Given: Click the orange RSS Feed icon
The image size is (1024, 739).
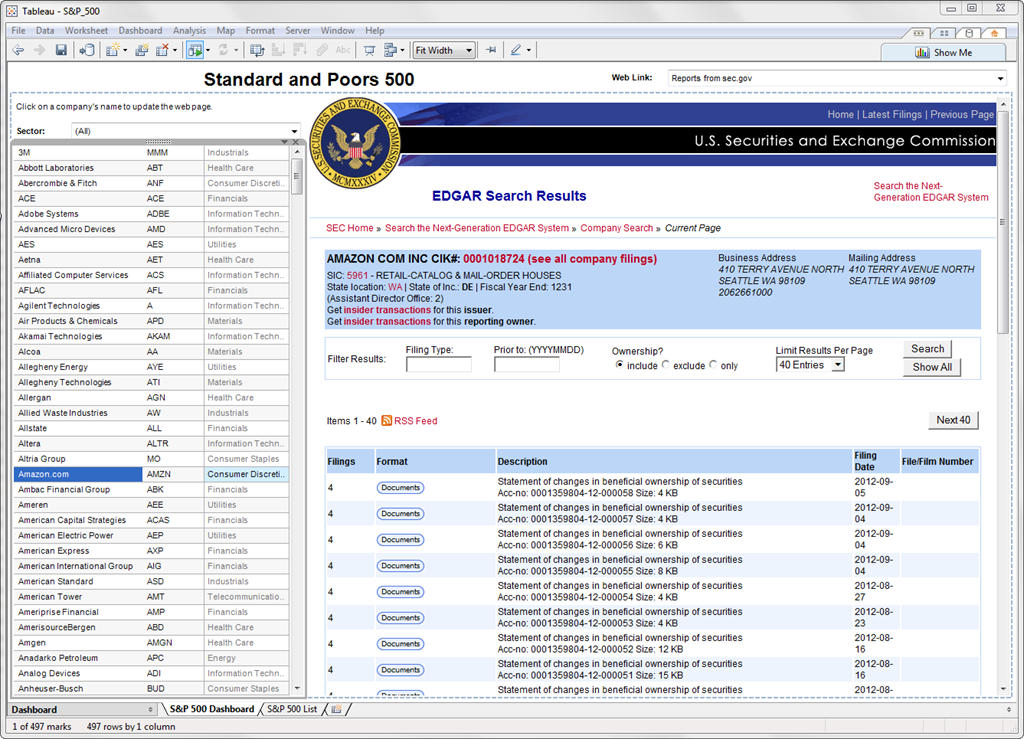Looking at the screenshot, I should tap(387, 420).
